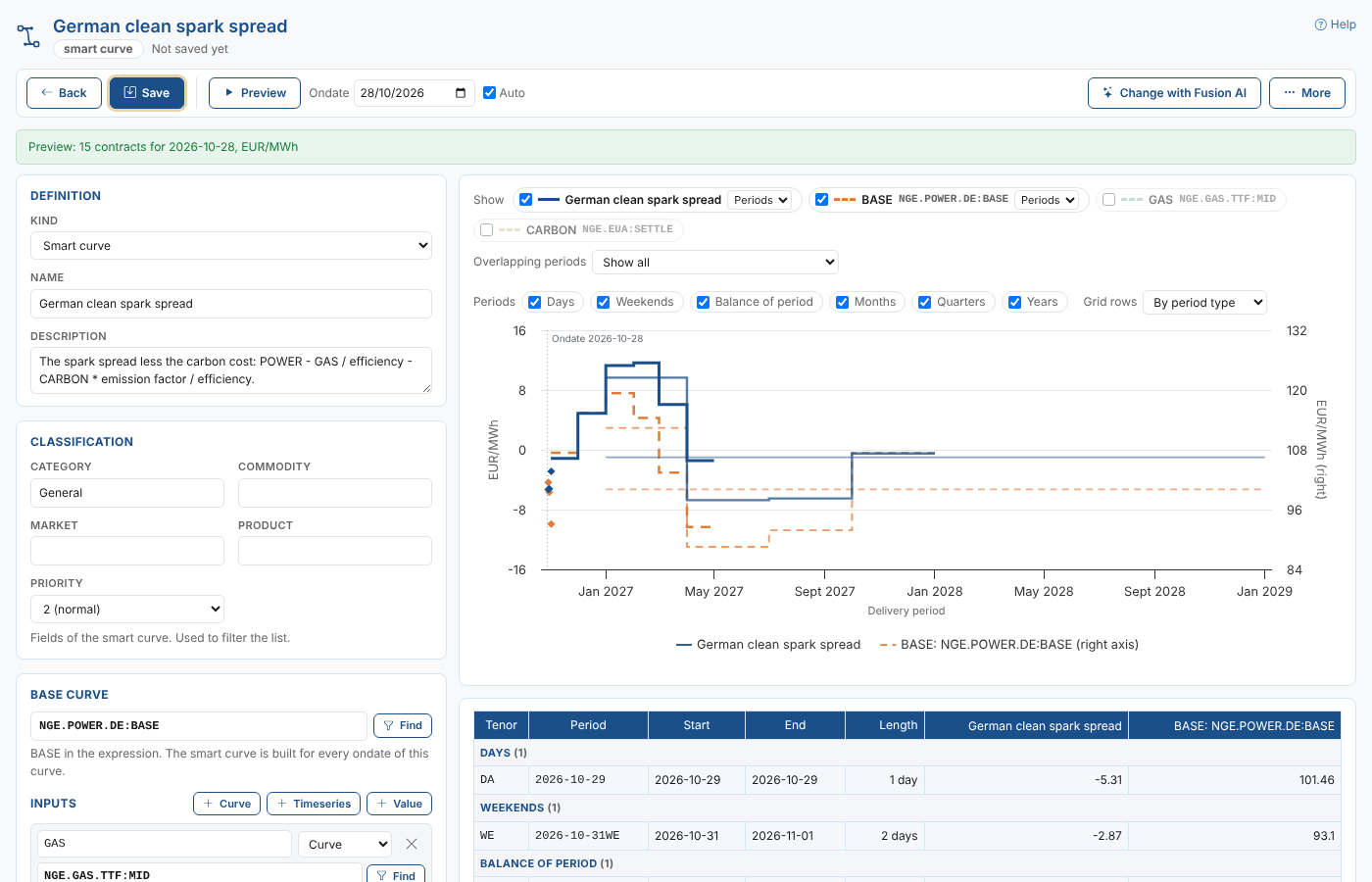1372x882 pixels.
Task: Click the Length column header
Action: pos(885,725)
